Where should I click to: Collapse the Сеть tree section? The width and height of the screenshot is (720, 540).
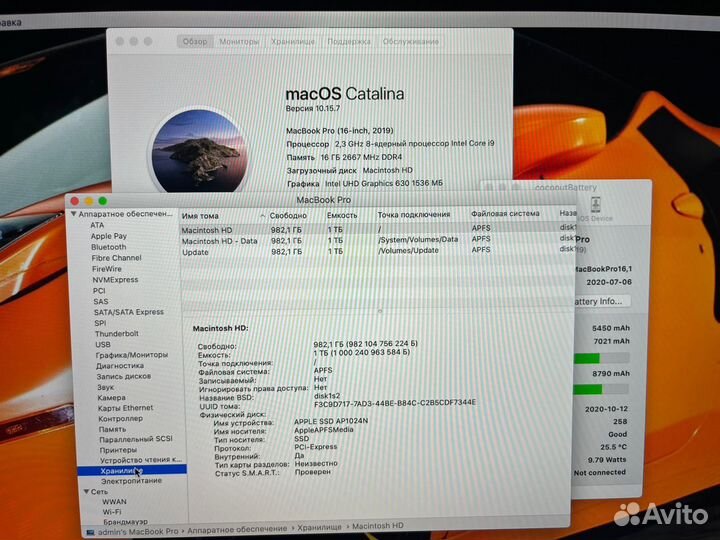pyautogui.click(x=86, y=491)
